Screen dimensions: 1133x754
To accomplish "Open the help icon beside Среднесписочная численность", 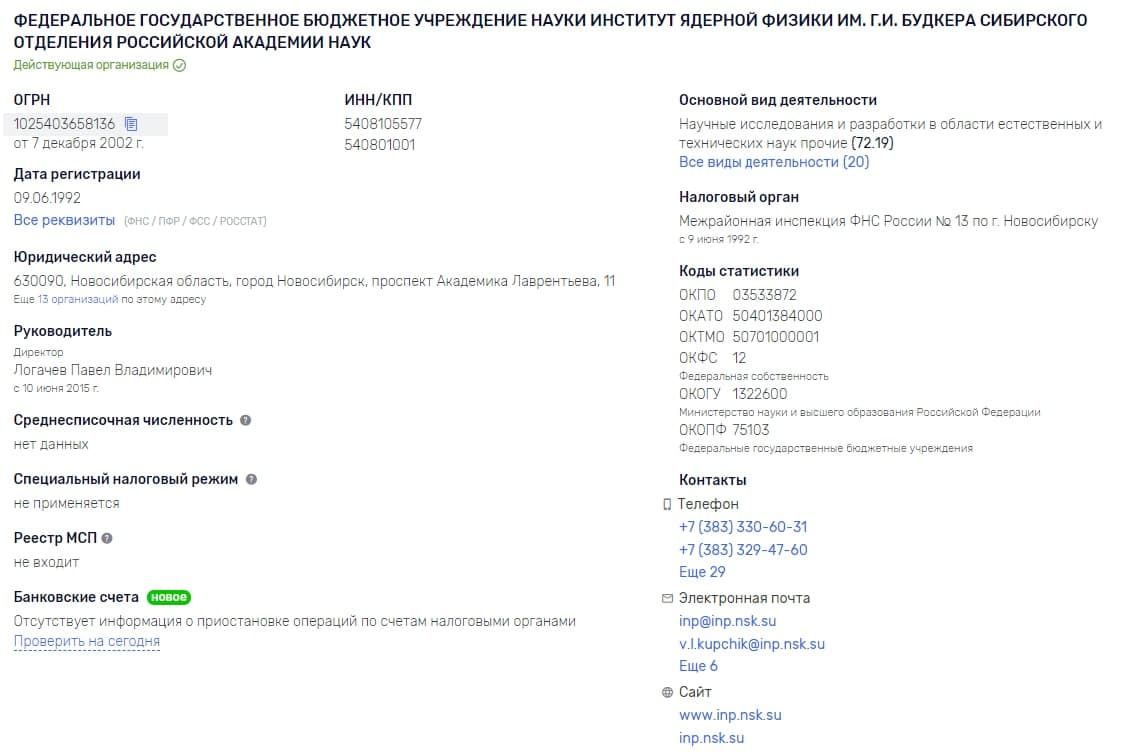I will 246,420.
